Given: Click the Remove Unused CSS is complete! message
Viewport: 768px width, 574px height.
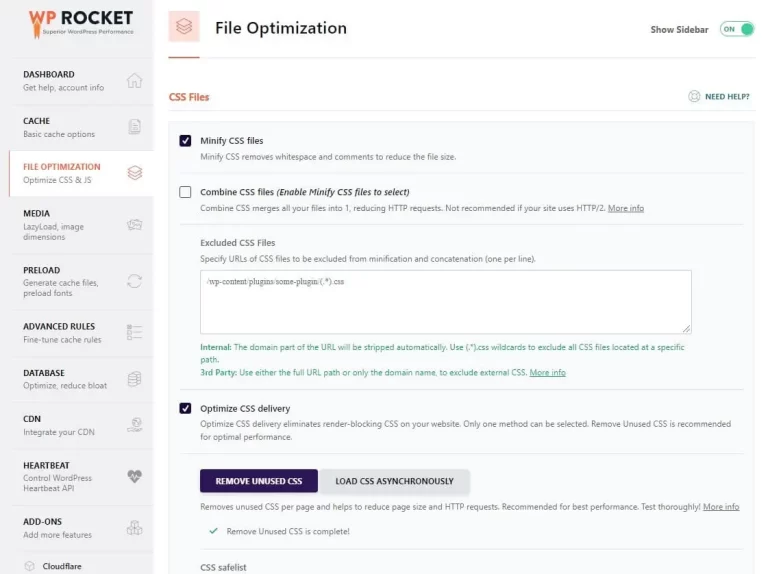Looking at the screenshot, I should pyautogui.click(x=288, y=531).
